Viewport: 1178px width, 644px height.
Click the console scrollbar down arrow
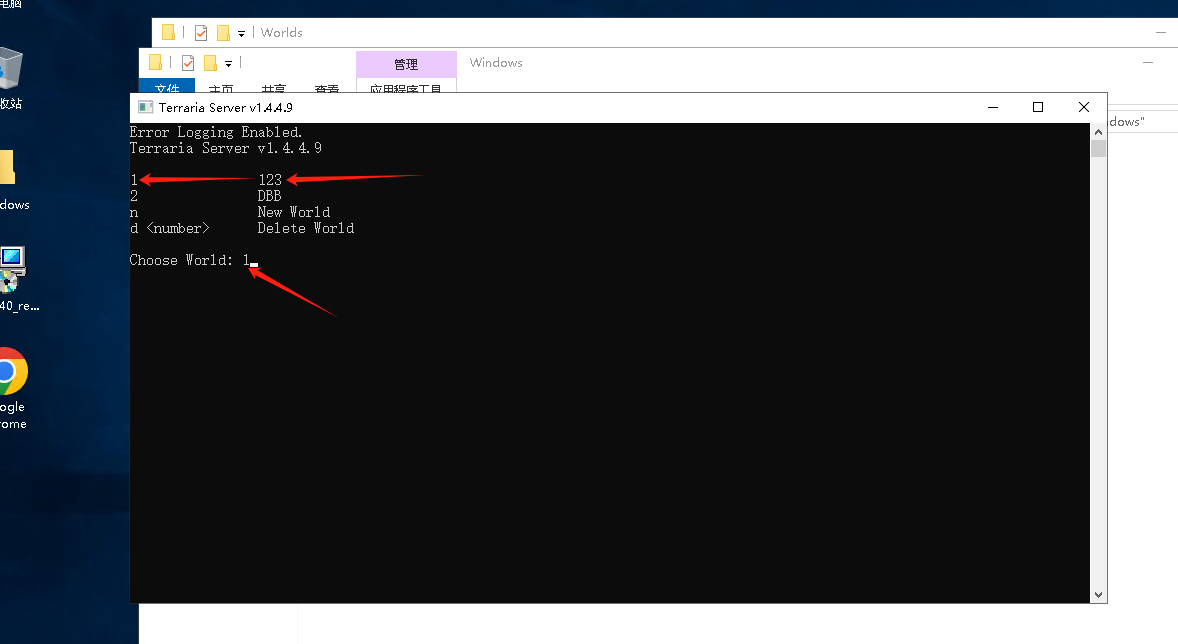[1098, 595]
